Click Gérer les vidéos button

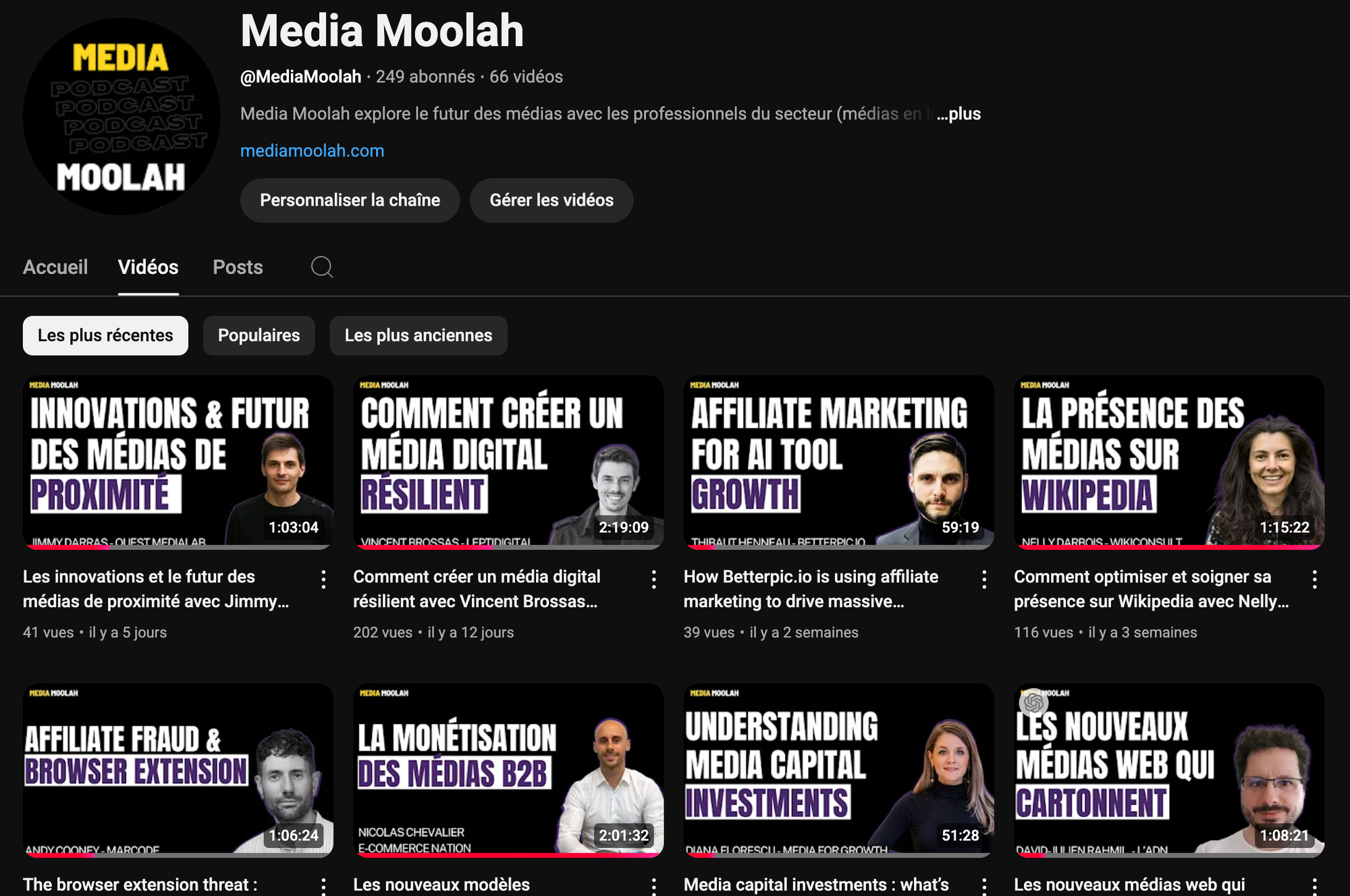551,200
